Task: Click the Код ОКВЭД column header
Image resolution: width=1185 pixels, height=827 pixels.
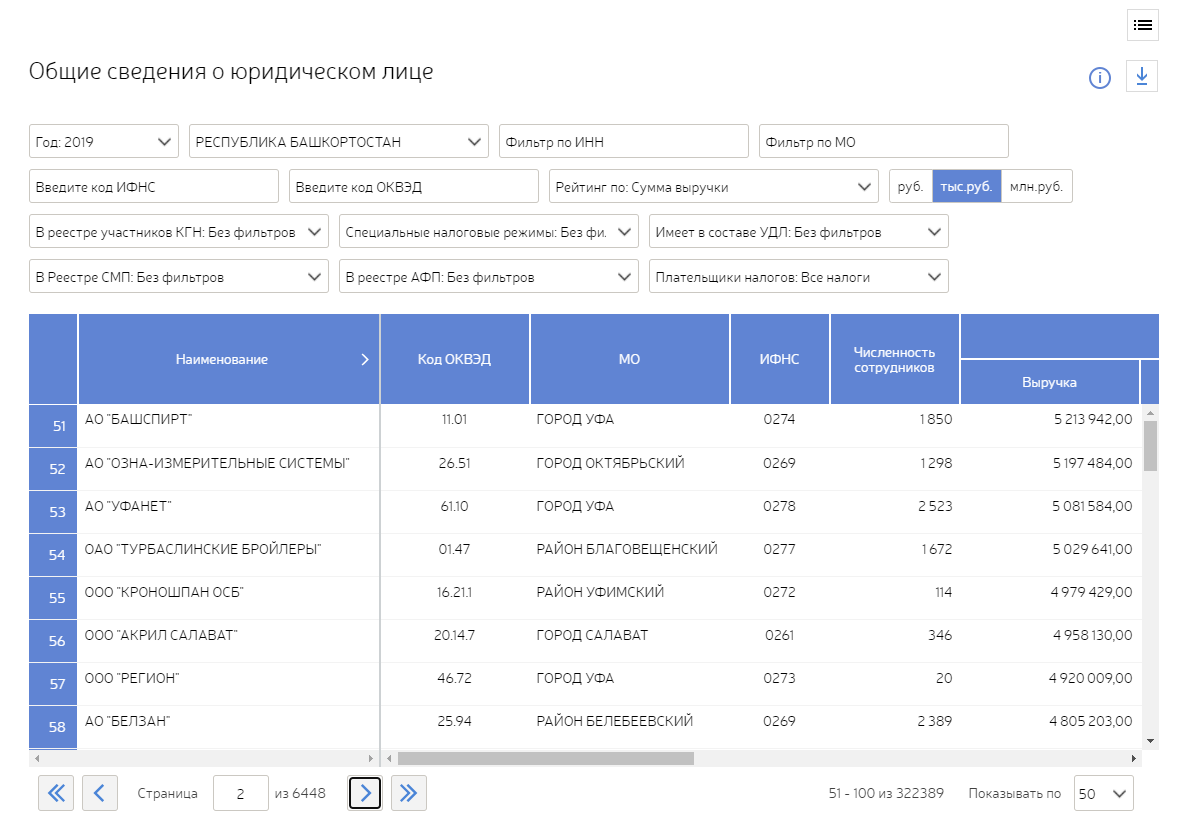Action: pyautogui.click(x=454, y=360)
